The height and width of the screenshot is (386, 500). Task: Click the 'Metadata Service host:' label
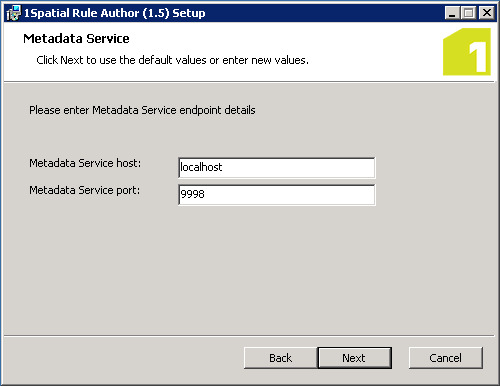[85, 163]
